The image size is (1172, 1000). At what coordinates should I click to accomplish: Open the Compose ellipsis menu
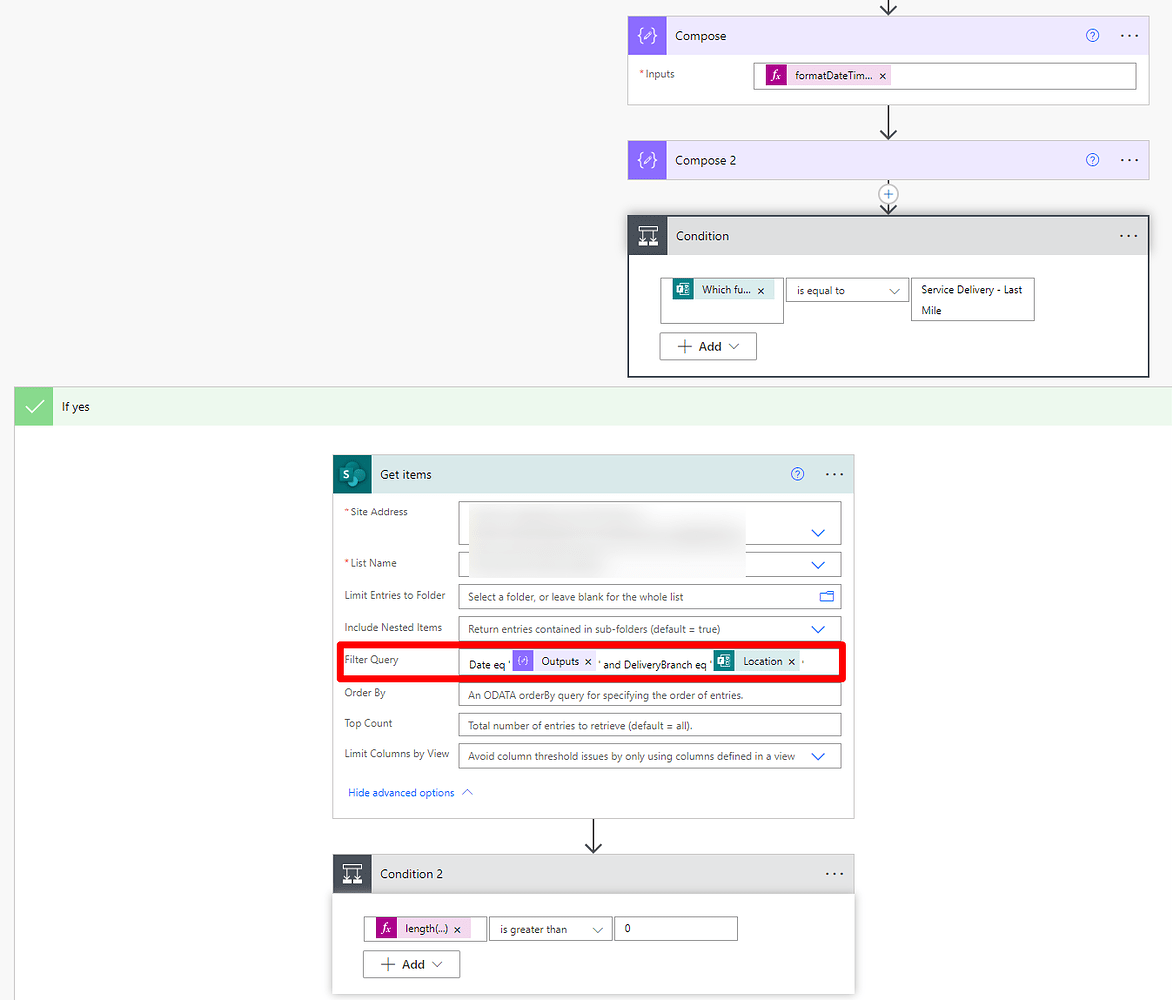(x=1129, y=35)
